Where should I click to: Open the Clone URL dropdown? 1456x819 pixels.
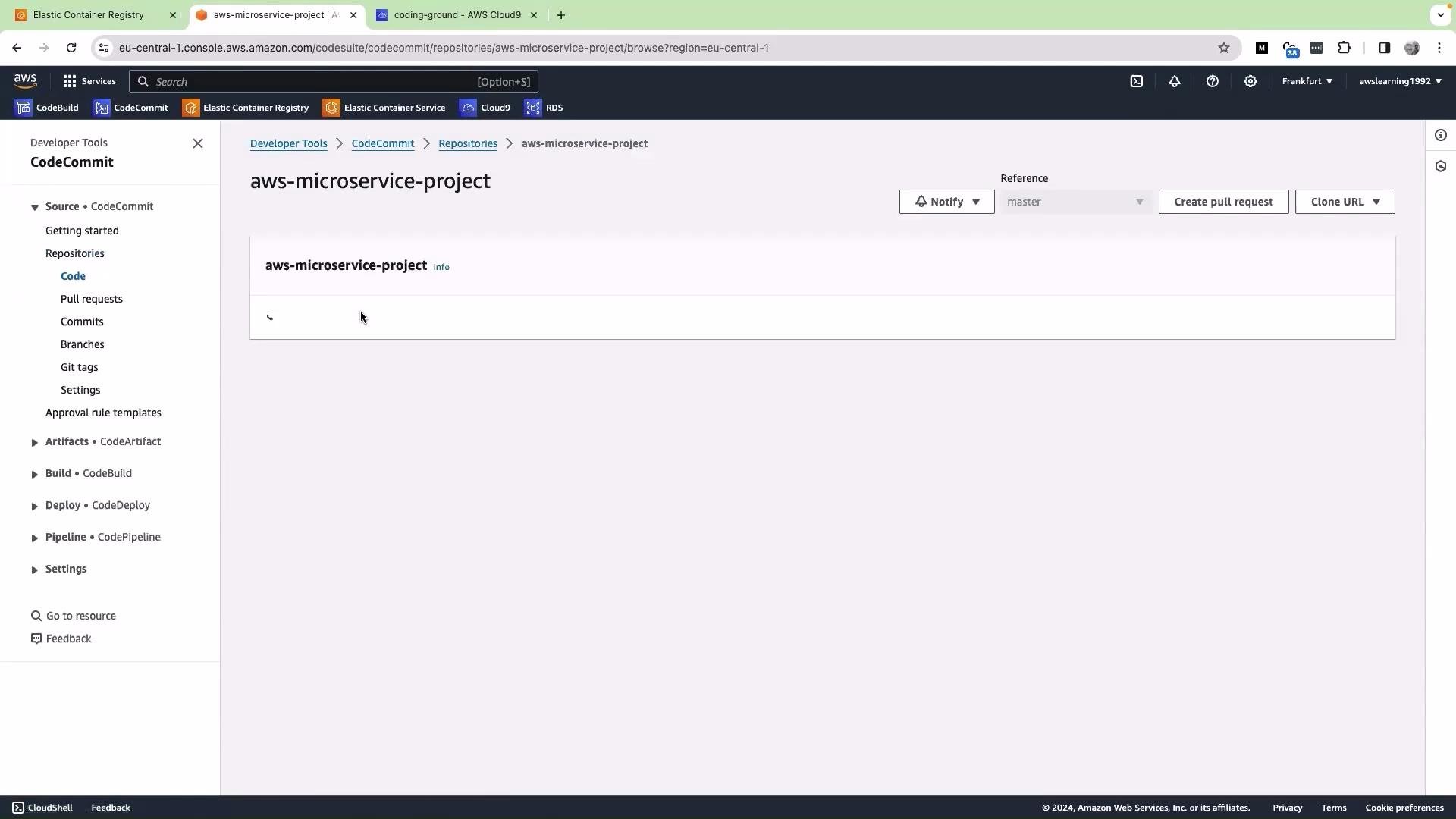(x=1345, y=202)
